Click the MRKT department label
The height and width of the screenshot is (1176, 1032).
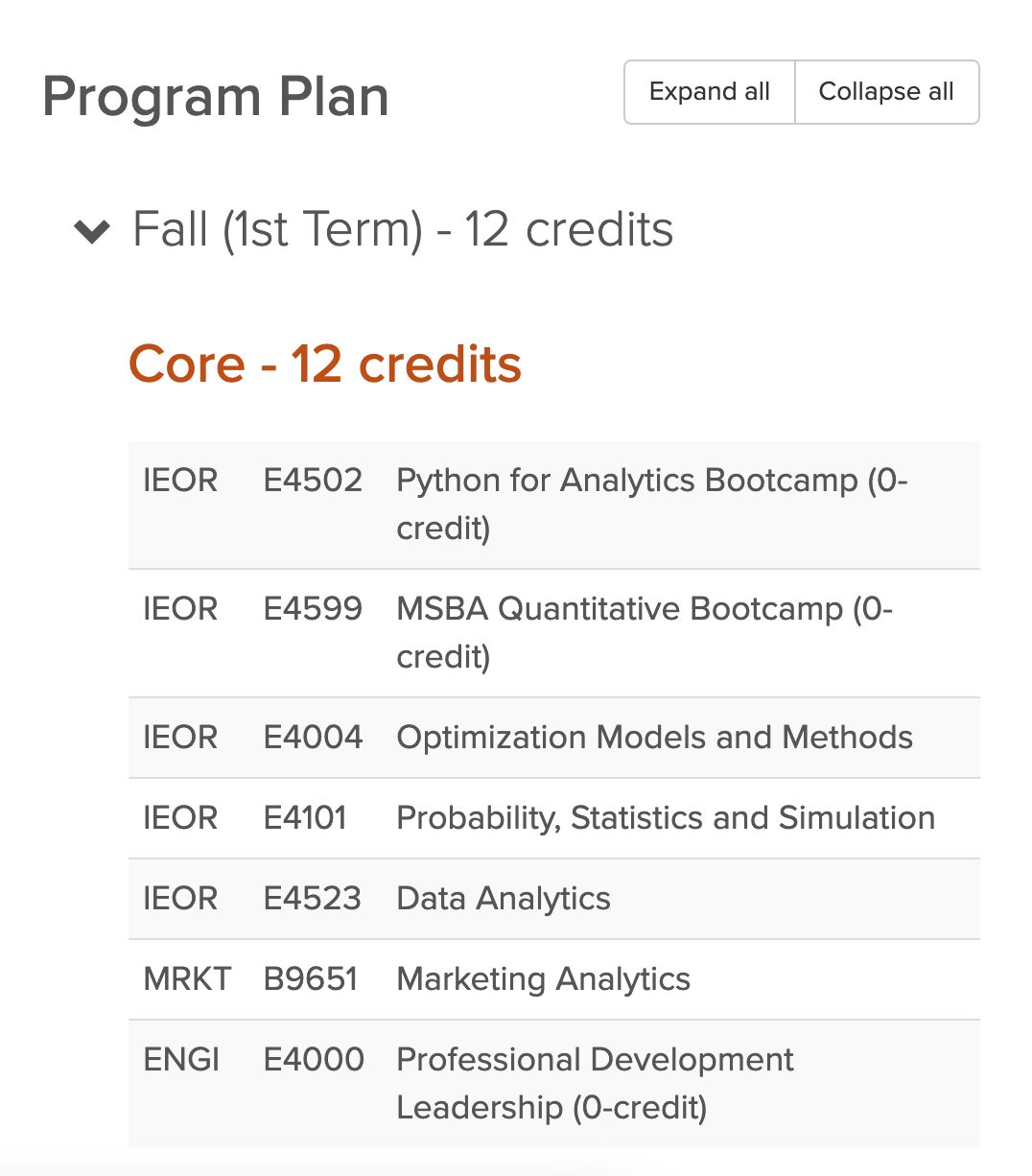tap(187, 979)
